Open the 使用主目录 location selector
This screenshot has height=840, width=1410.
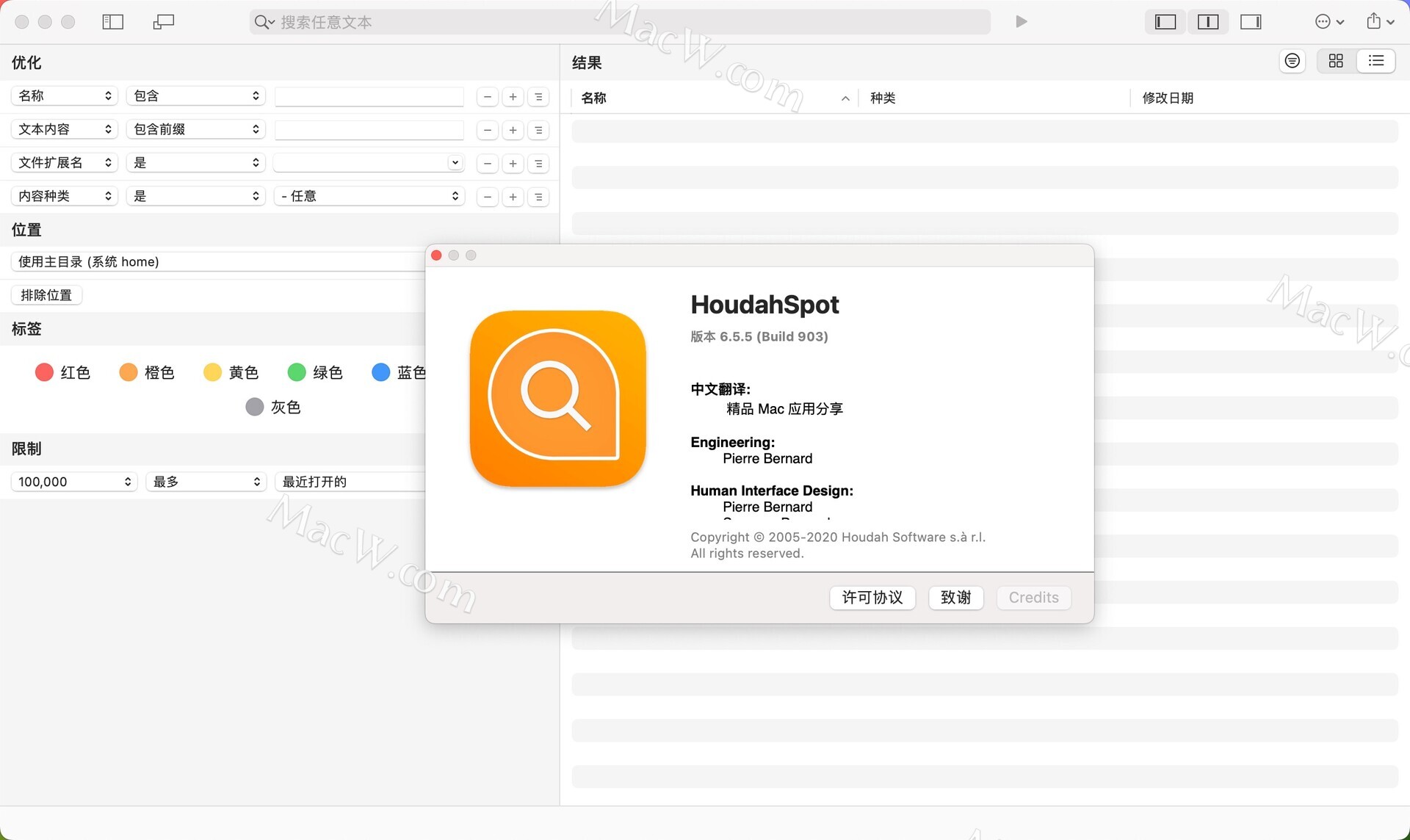point(218,261)
